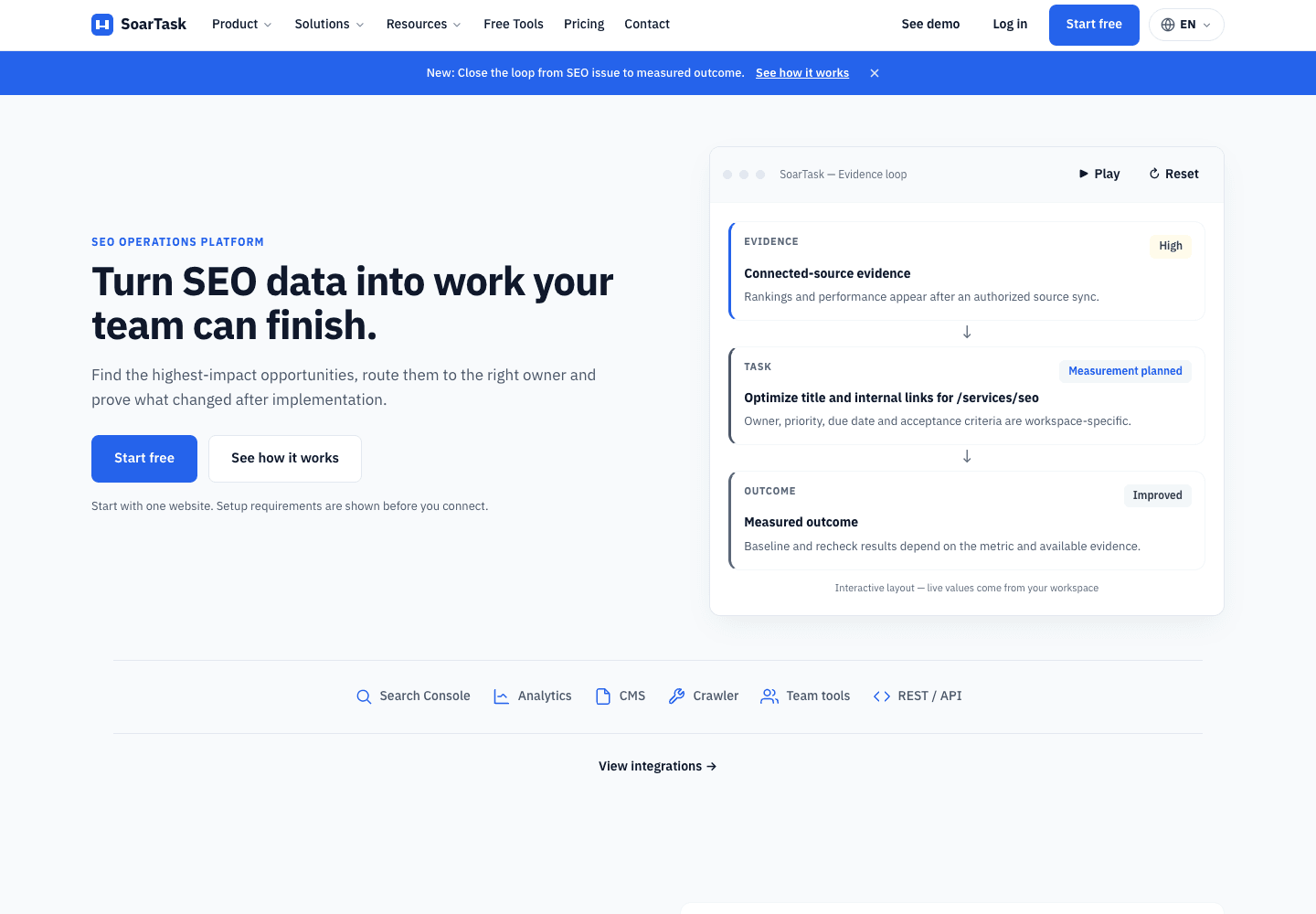Click the hero See how it works button
The image size is (1316, 914).
(285, 459)
